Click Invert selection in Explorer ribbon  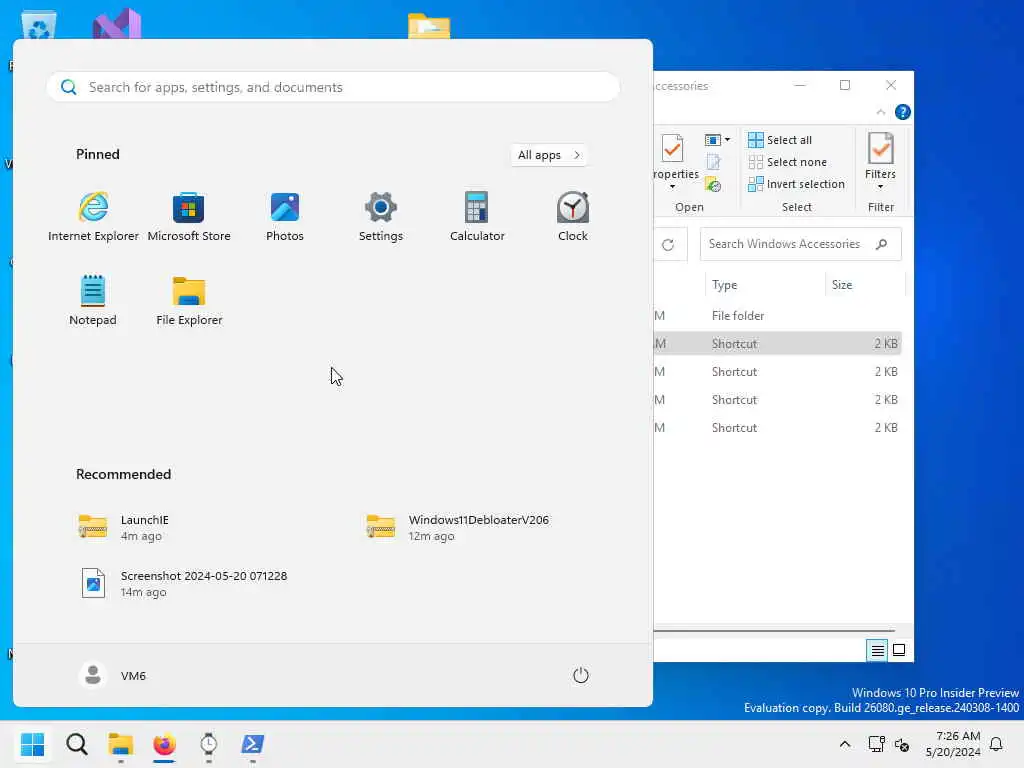[796, 184]
